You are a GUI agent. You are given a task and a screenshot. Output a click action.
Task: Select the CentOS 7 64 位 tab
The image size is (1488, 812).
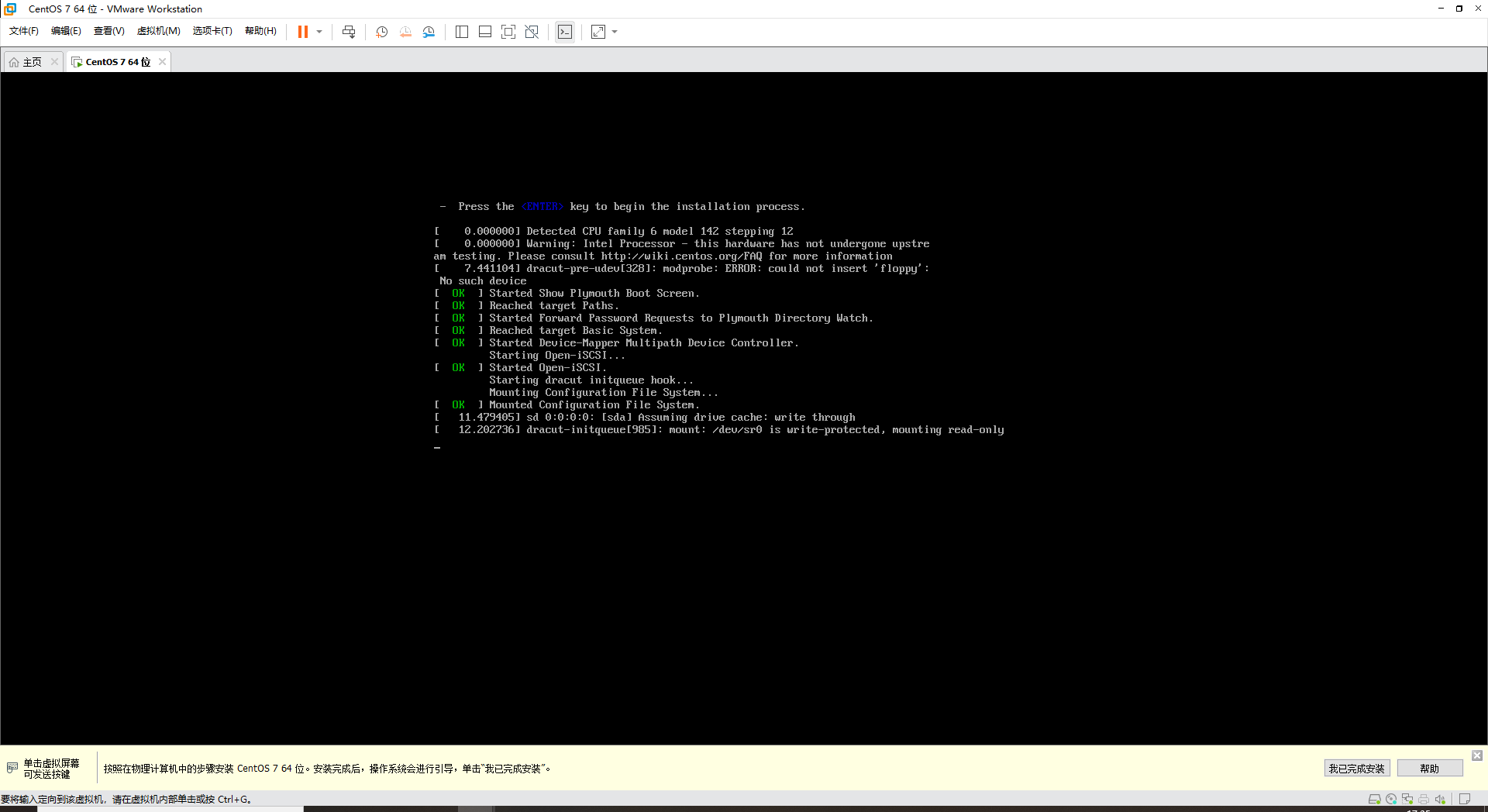(118, 62)
